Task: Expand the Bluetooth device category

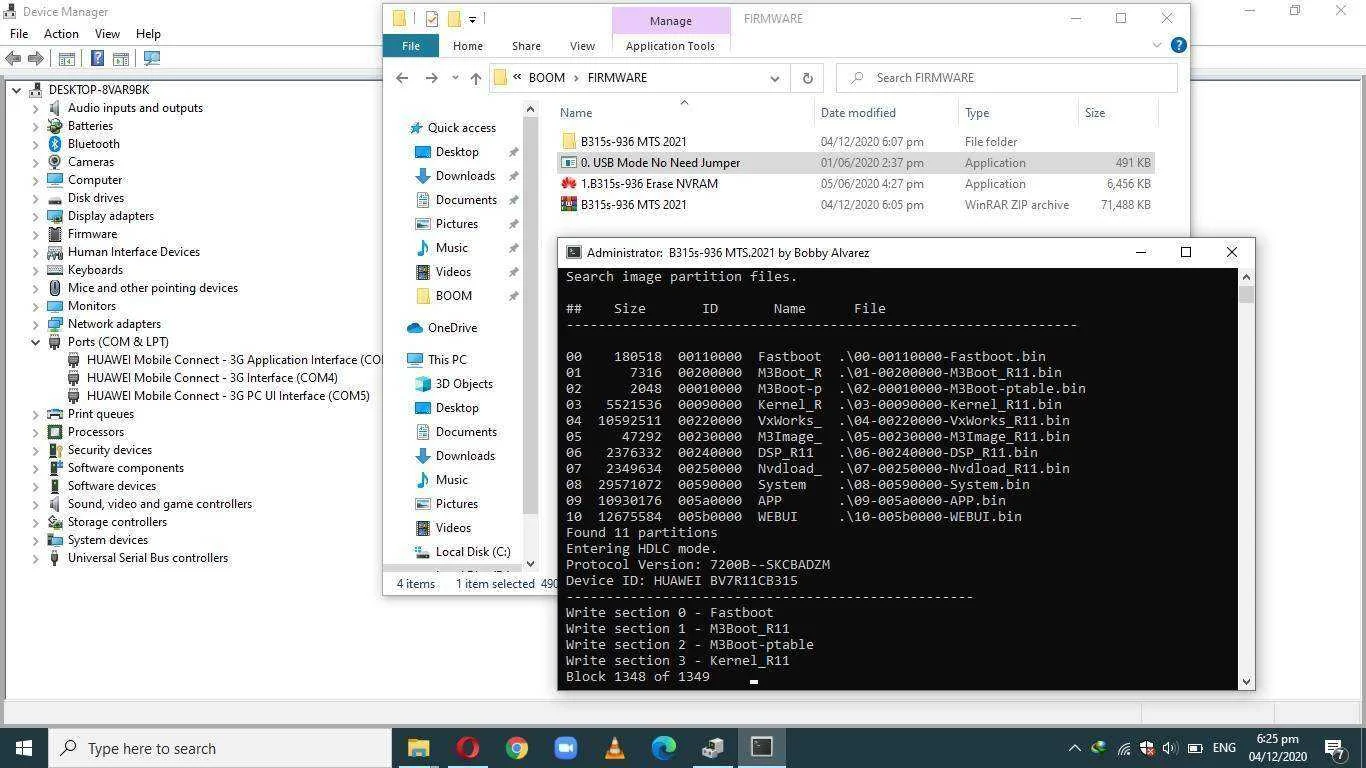Action: (35, 144)
